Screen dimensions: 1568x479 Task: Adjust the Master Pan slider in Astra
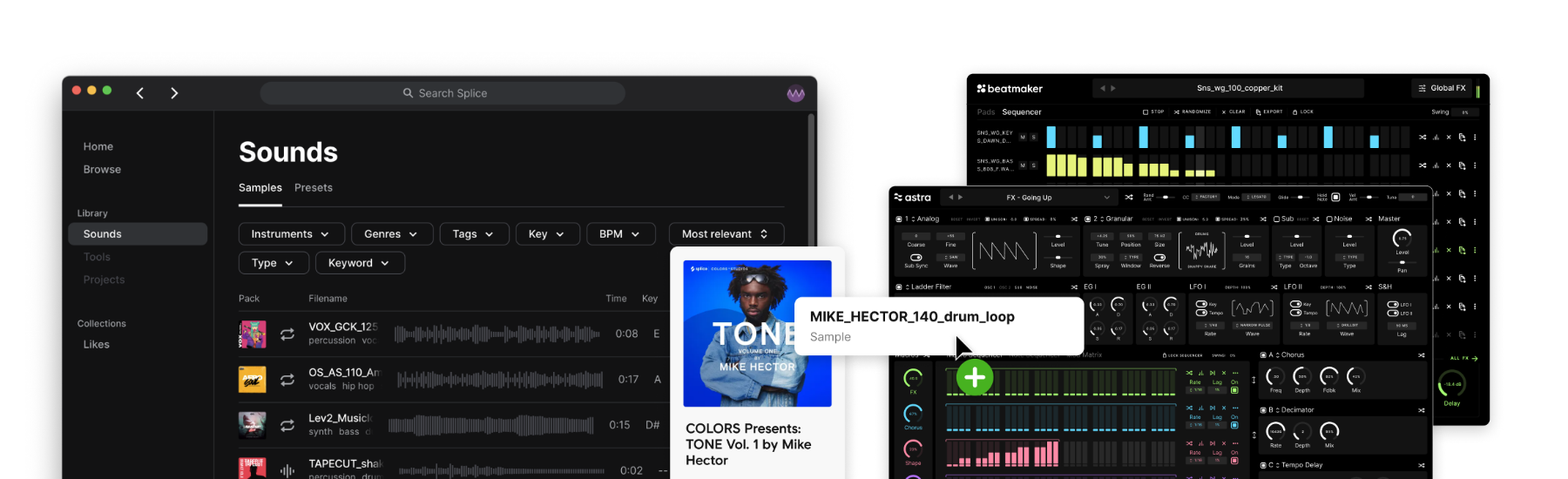(x=1402, y=262)
